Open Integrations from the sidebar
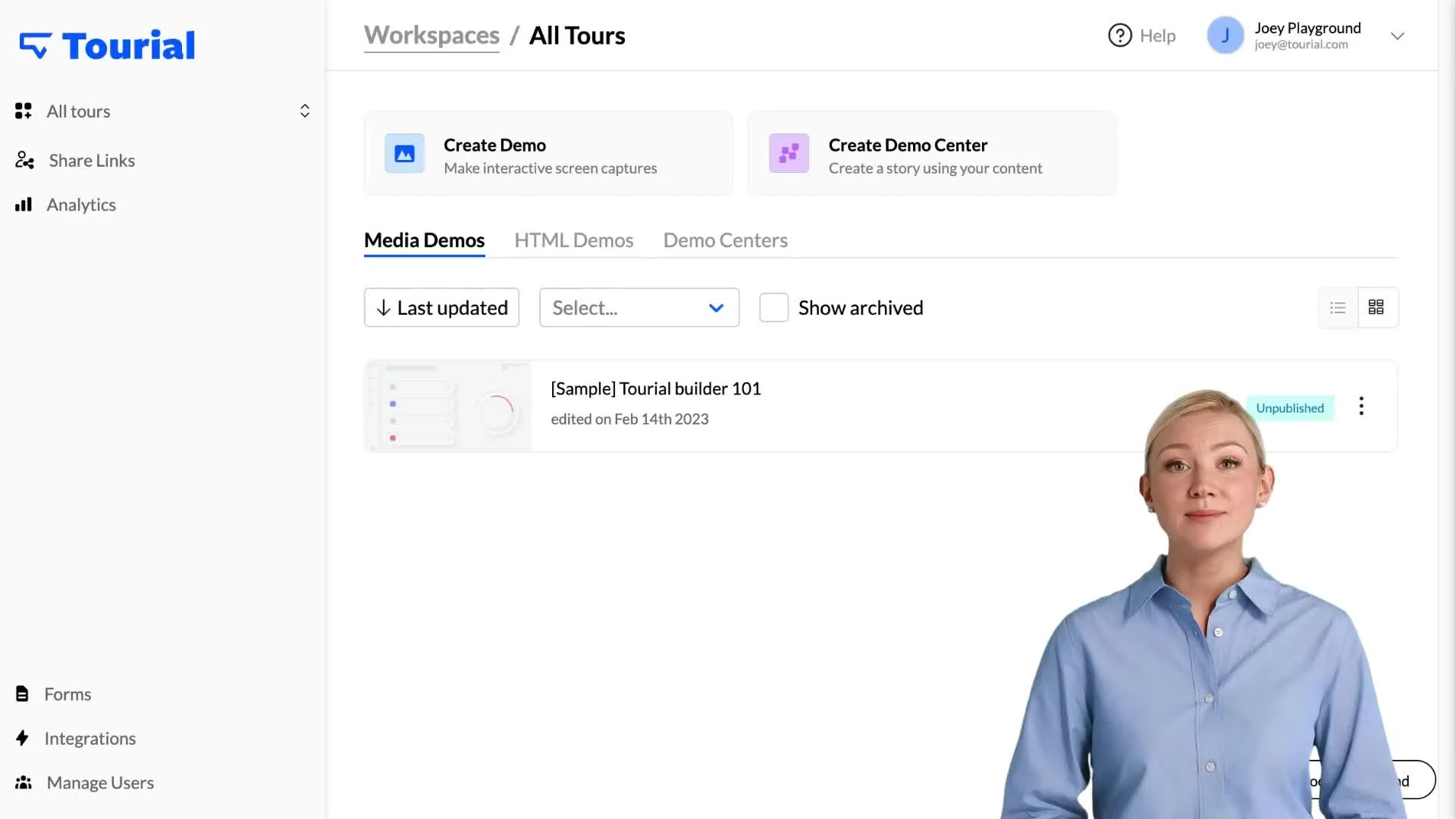 90,738
